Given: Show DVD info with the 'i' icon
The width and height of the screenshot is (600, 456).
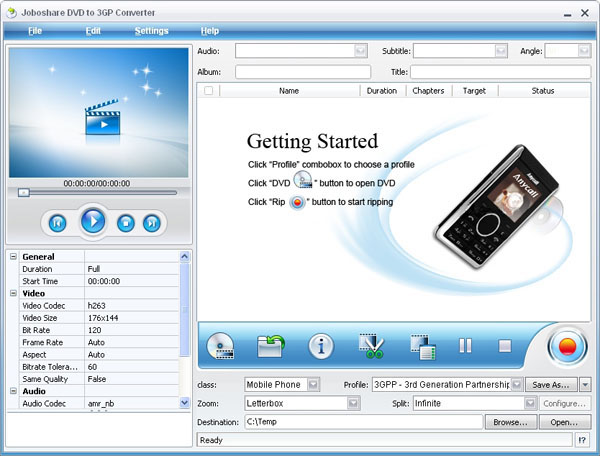Looking at the screenshot, I should tap(321, 347).
